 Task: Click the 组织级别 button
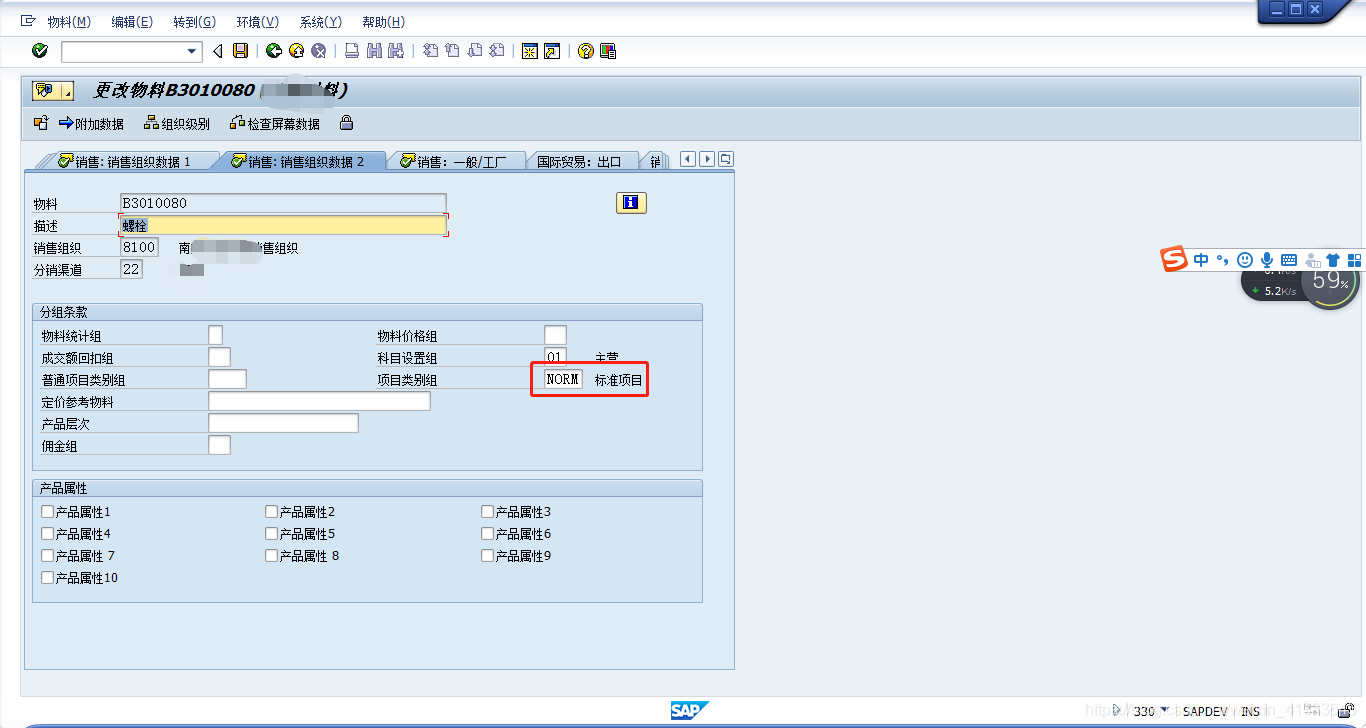click(x=177, y=123)
